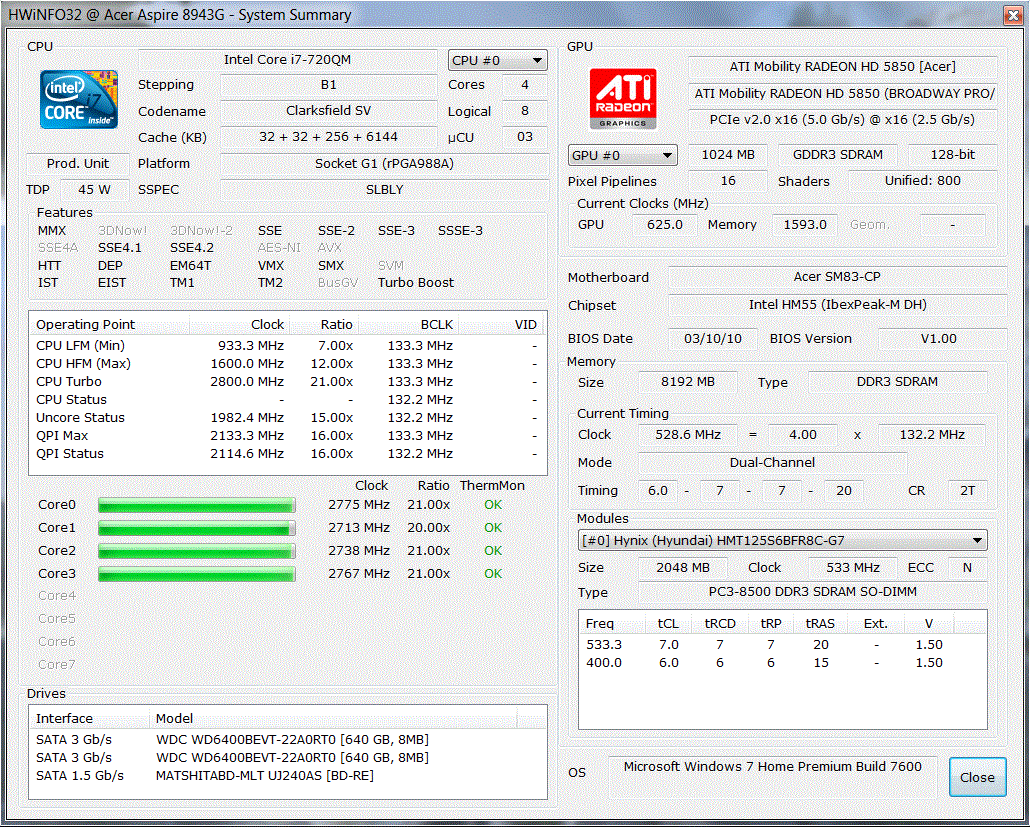The height and width of the screenshot is (827, 1030).
Task: Select the QPI Max row
Action: coord(288,436)
